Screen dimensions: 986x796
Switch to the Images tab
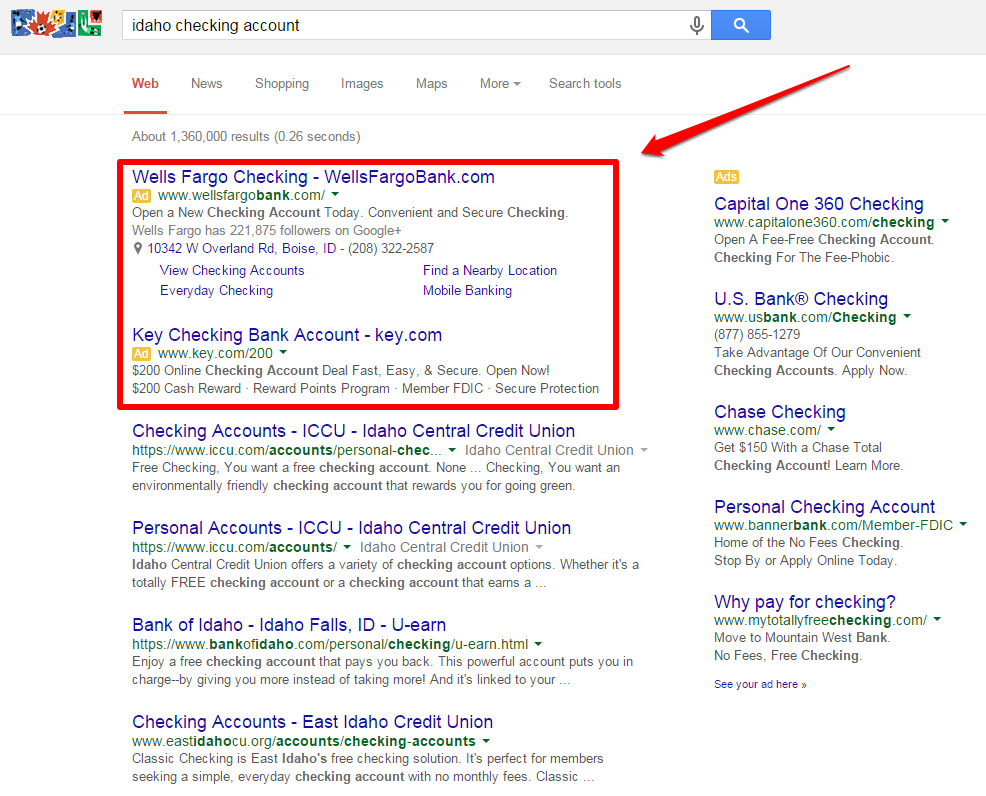point(361,84)
